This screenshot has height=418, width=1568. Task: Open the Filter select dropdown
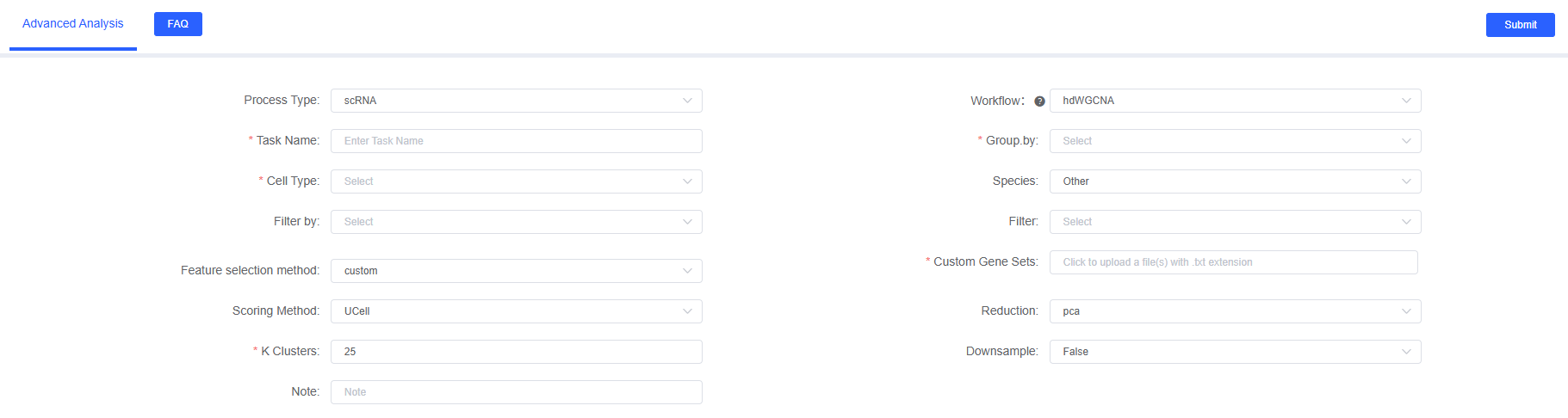tap(1234, 222)
